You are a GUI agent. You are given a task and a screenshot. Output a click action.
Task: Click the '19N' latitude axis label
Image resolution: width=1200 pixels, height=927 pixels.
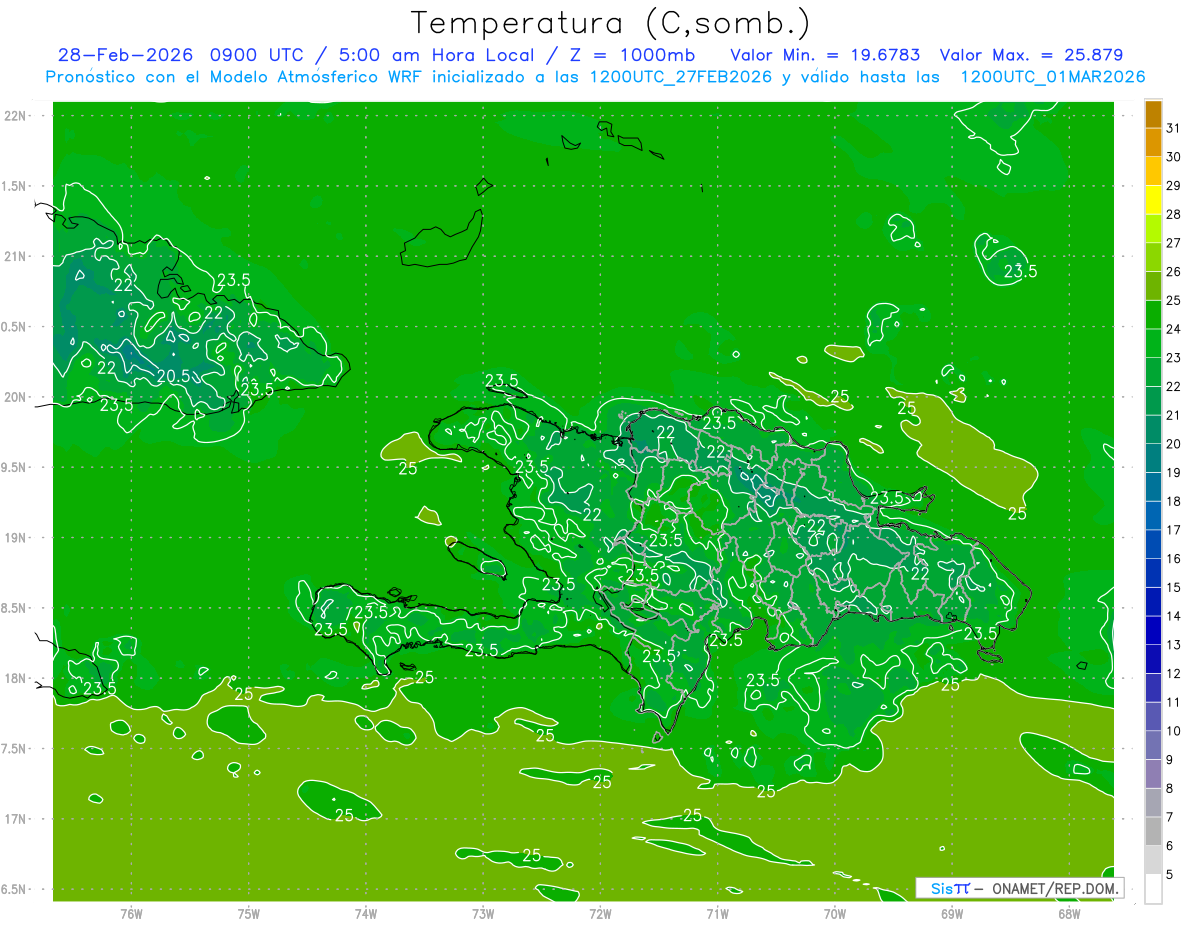pyautogui.click(x=16, y=538)
